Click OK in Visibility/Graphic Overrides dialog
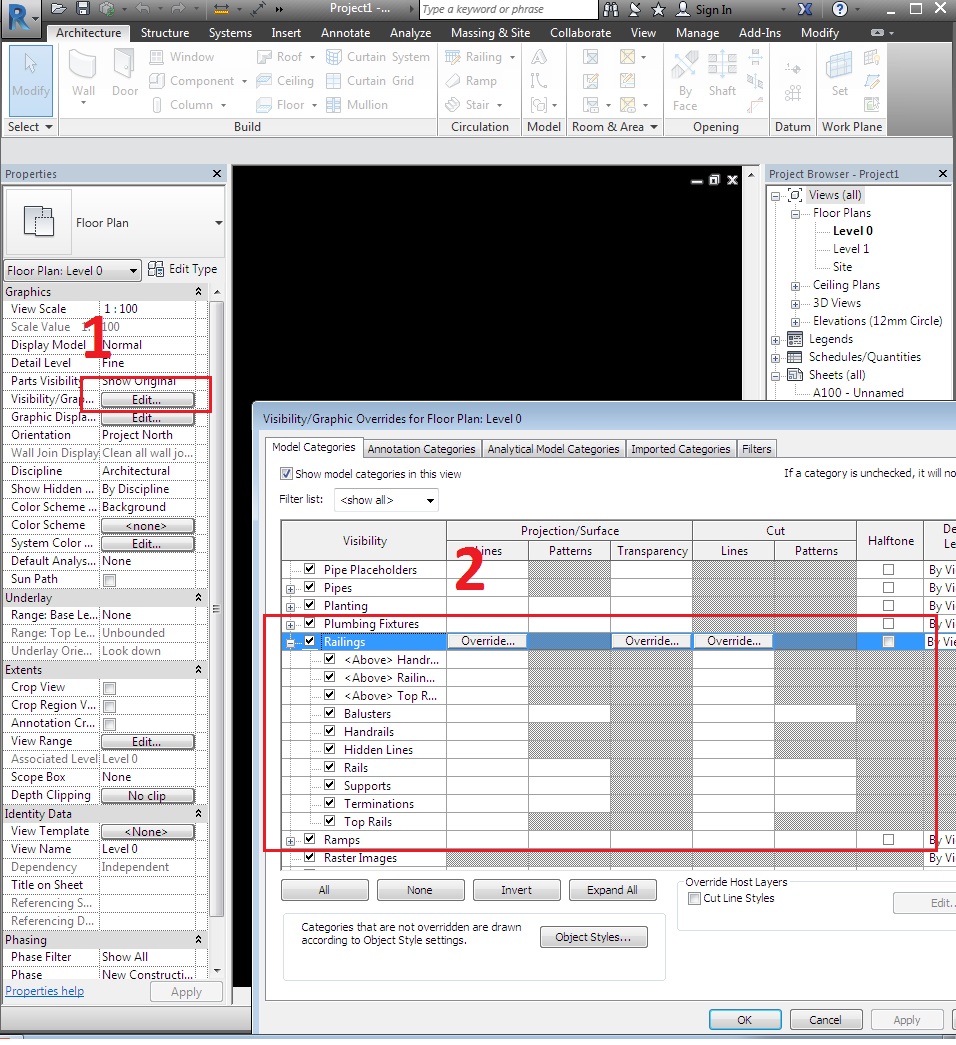The image size is (956, 1045). click(x=745, y=1020)
